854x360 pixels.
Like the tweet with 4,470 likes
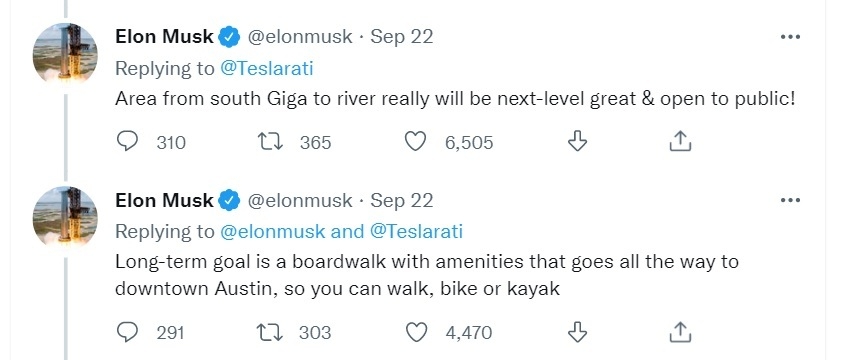416,332
